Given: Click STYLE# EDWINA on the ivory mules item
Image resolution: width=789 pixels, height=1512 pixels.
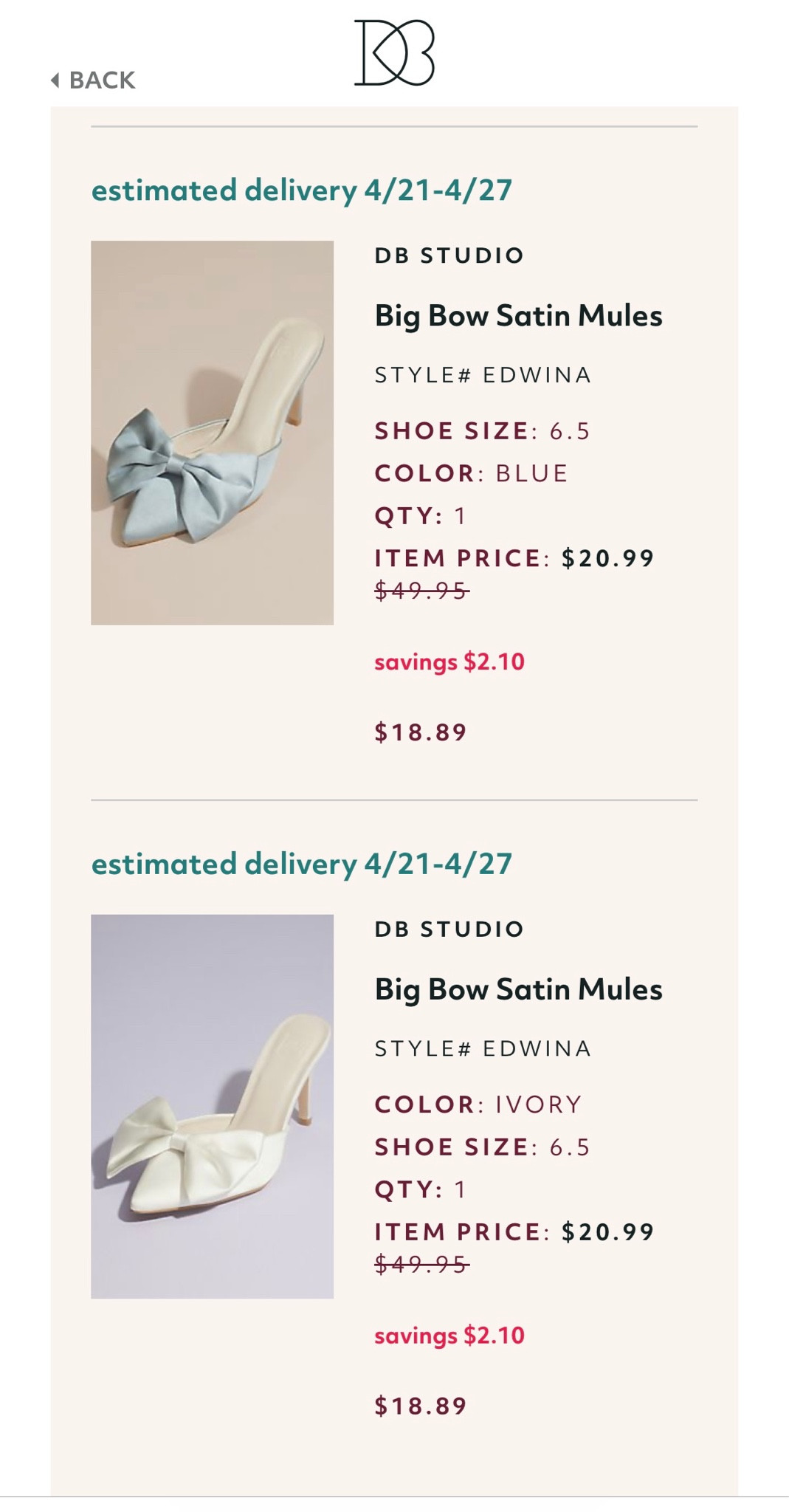Looking at the screenshot, I should tap(483, 1046).
